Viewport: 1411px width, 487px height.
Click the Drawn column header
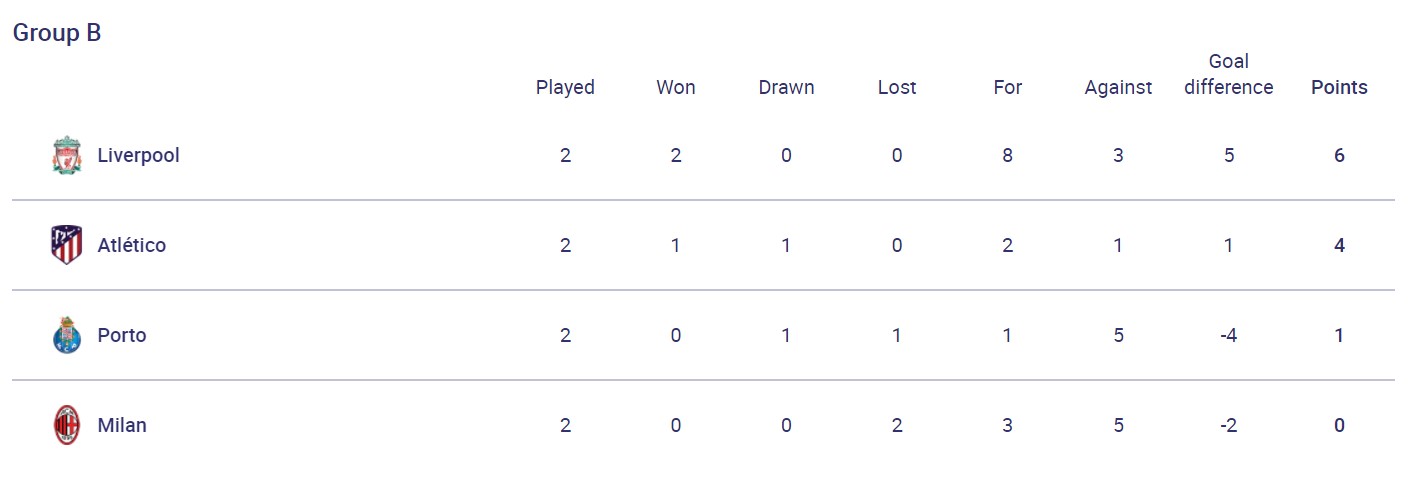coord(786,88)
